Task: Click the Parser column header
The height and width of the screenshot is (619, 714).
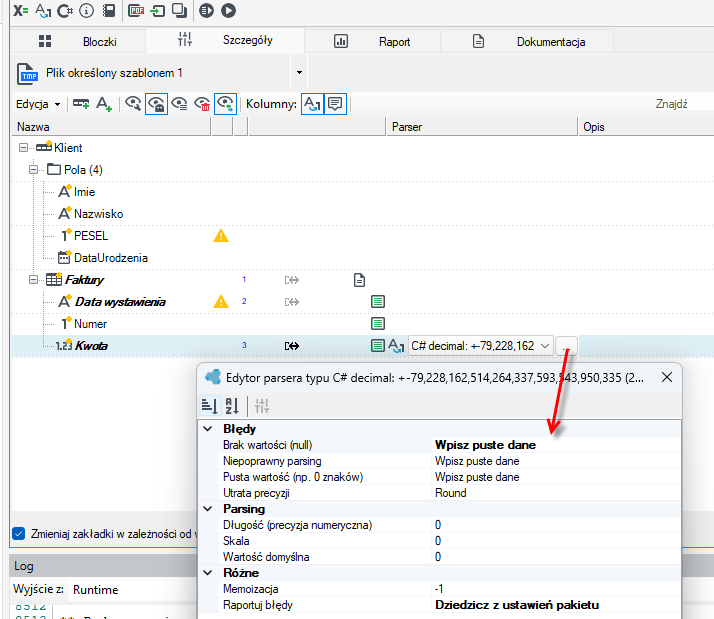Action: [482, 127]
